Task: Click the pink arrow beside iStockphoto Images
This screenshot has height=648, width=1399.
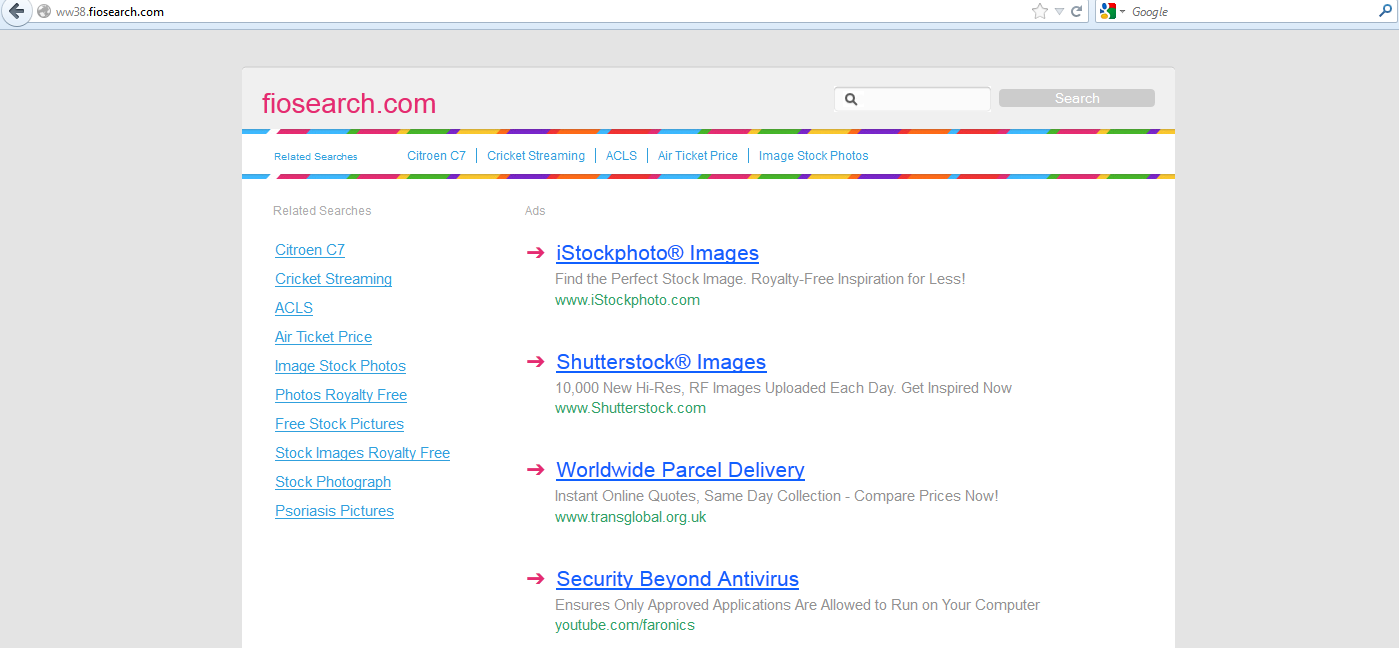Action: point(535,253)
